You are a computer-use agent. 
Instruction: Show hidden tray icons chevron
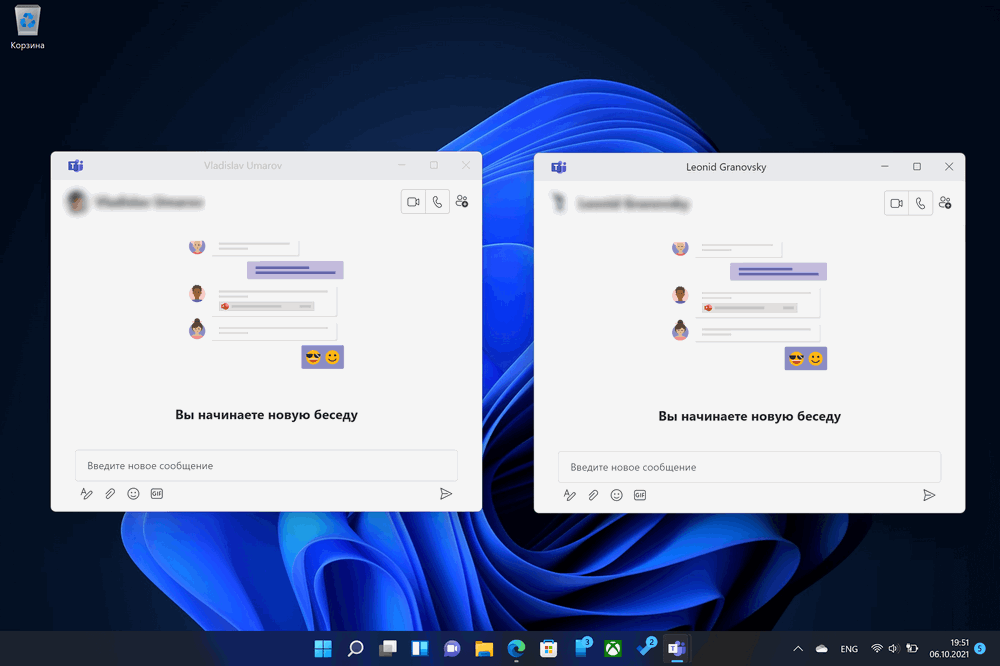pos(798,649)
